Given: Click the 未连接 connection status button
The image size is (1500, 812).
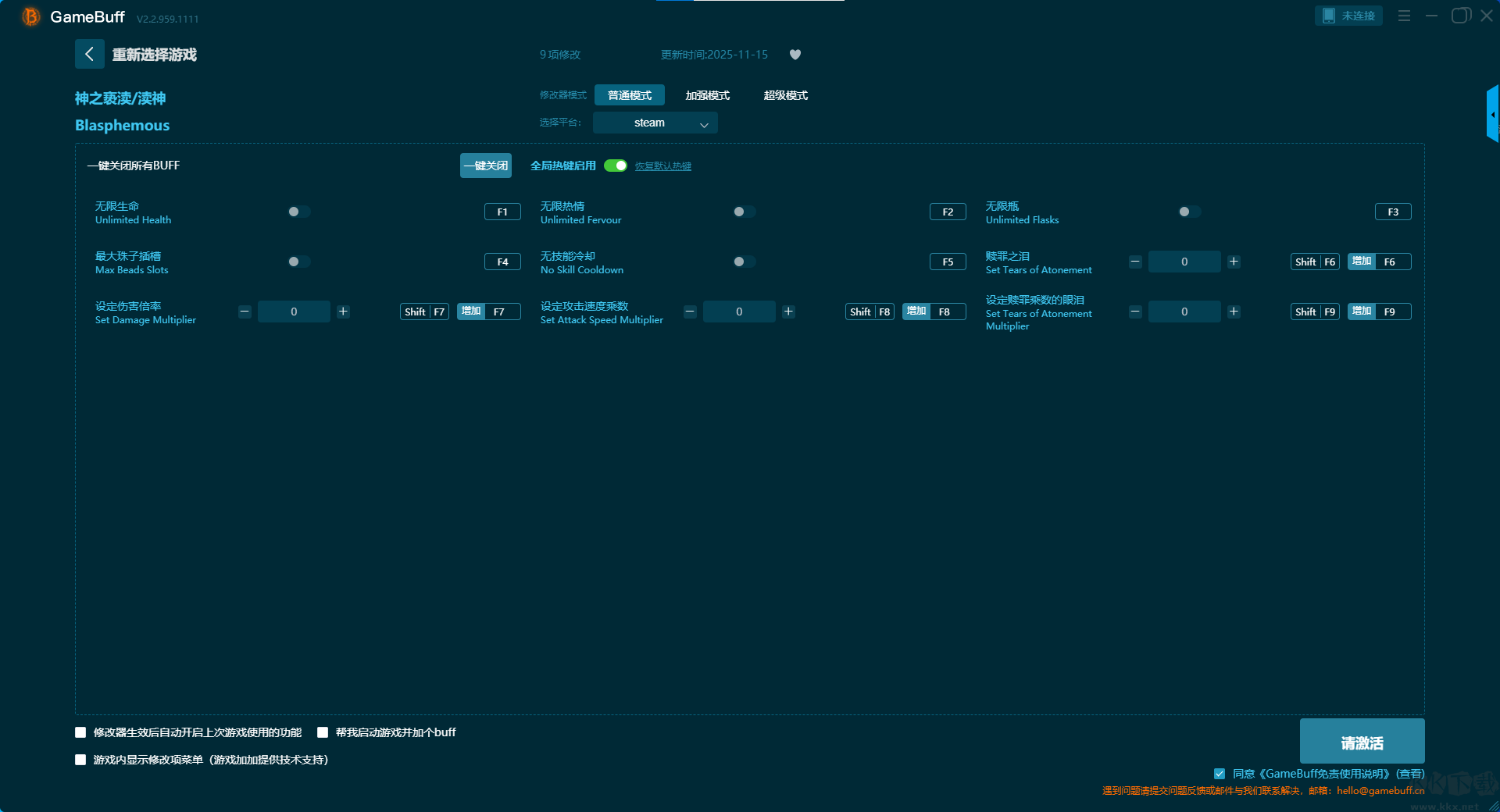Looking at the screenshot, I should pos(1348,16).
